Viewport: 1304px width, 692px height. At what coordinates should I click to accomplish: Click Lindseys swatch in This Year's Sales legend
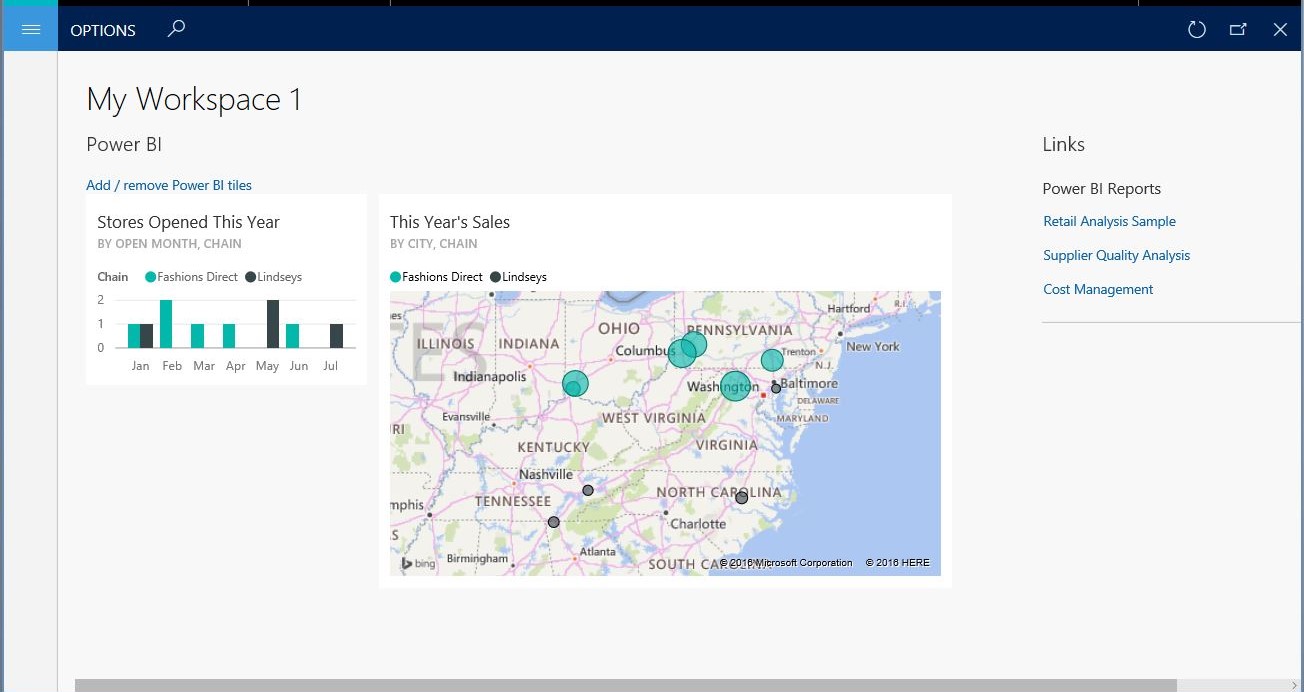[496, 277]
